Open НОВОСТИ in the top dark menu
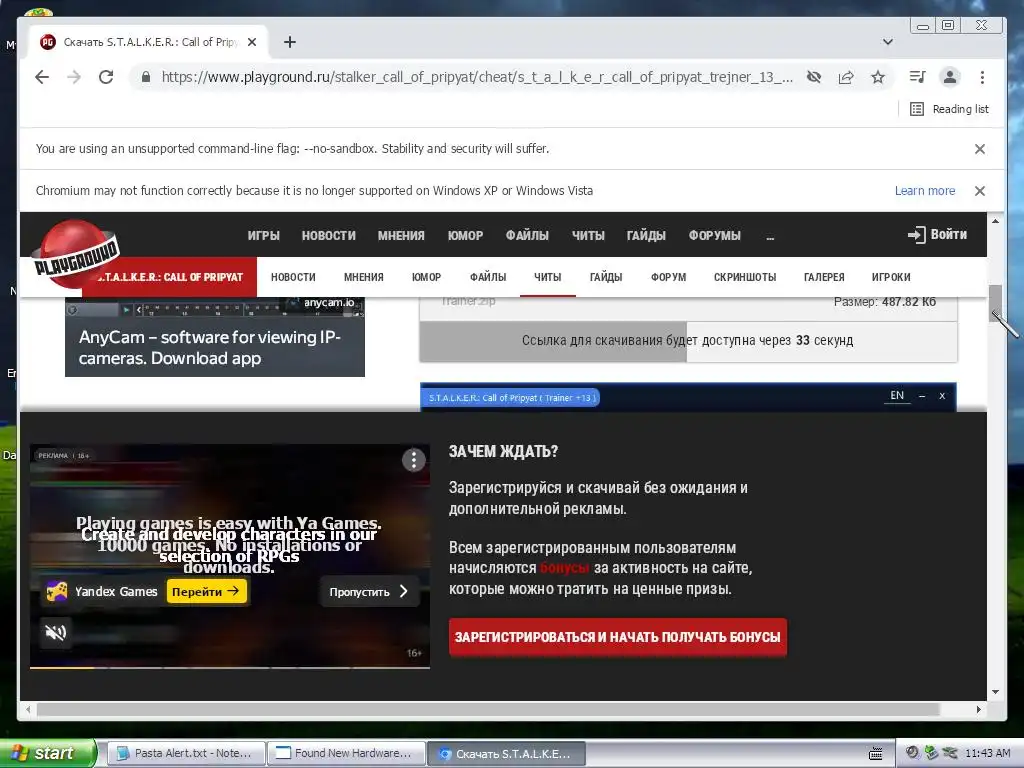Screen dimensions: 1024x768 328,235
